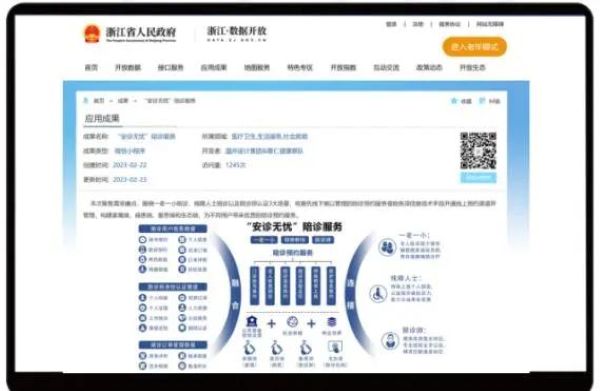
Task: Click the home icon in the breadcrumb
Action: pyautogui.click(x=86, y=101)
